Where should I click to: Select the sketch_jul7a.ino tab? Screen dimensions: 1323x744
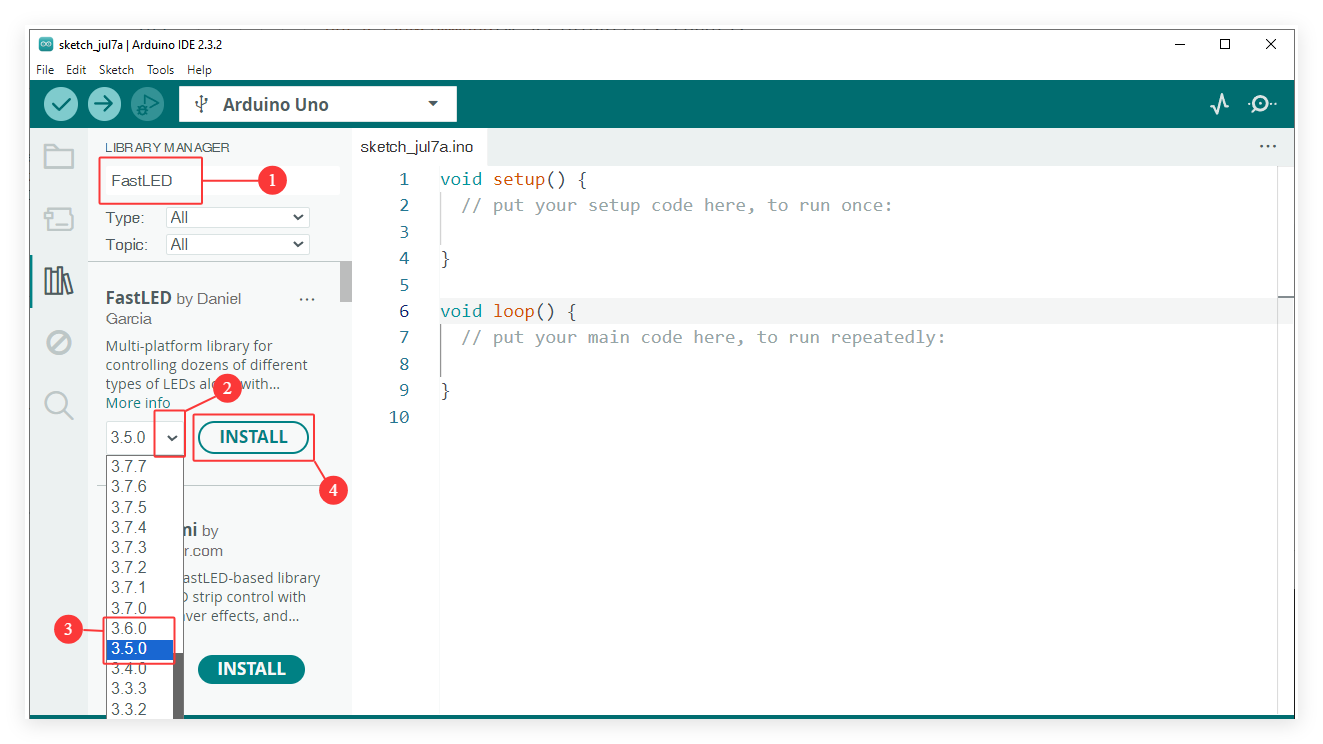417,146
